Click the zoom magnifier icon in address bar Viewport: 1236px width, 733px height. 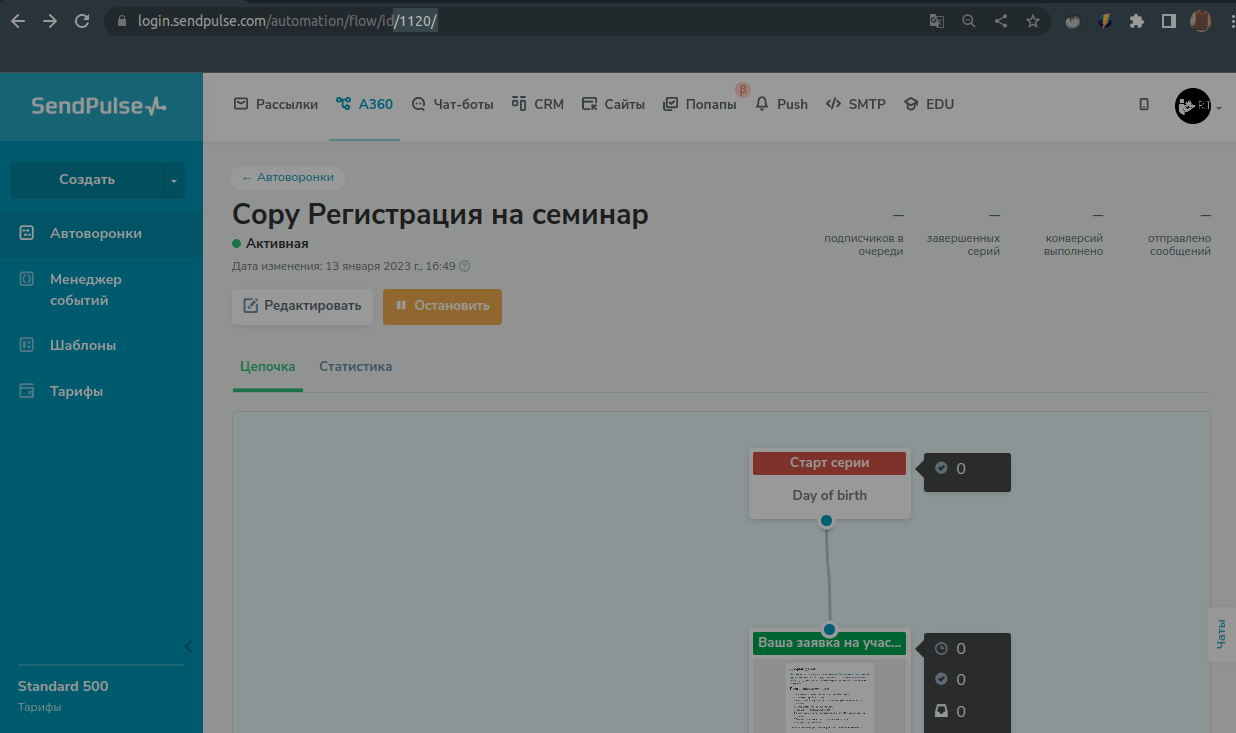pos(968,21)
